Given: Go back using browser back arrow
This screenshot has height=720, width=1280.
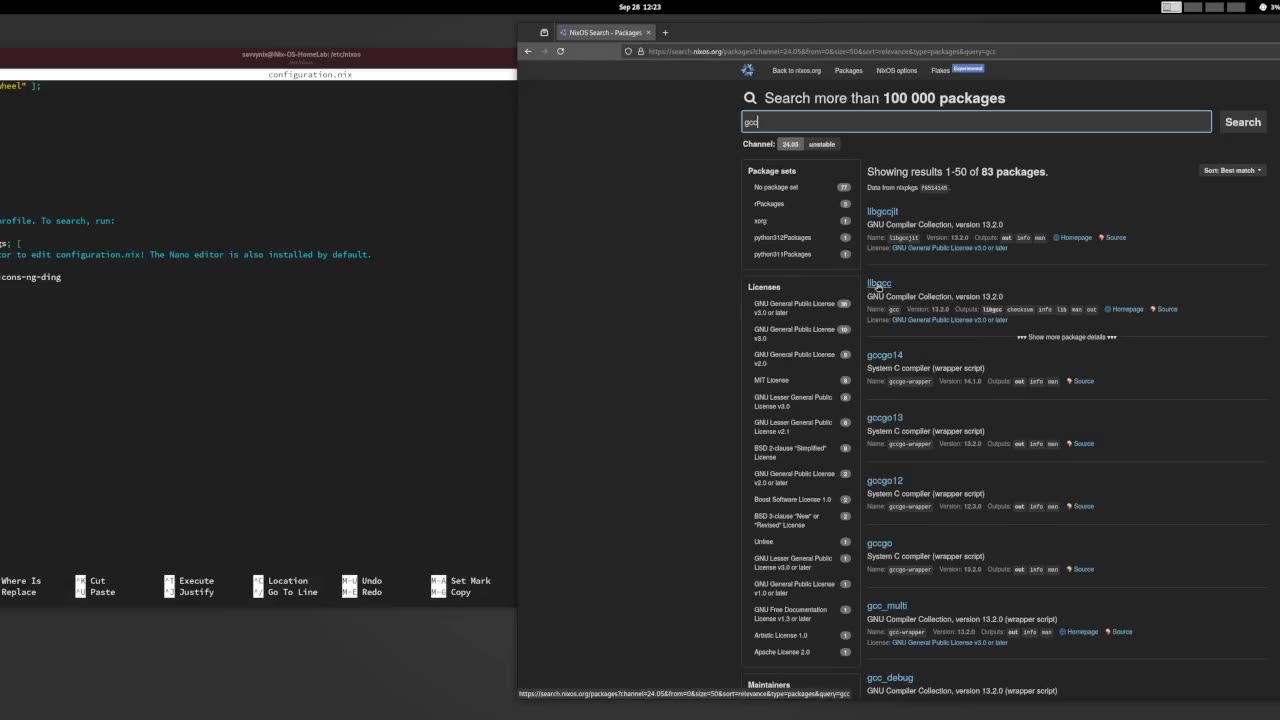Looking at the screenshot, I should (x=528, y=51).
